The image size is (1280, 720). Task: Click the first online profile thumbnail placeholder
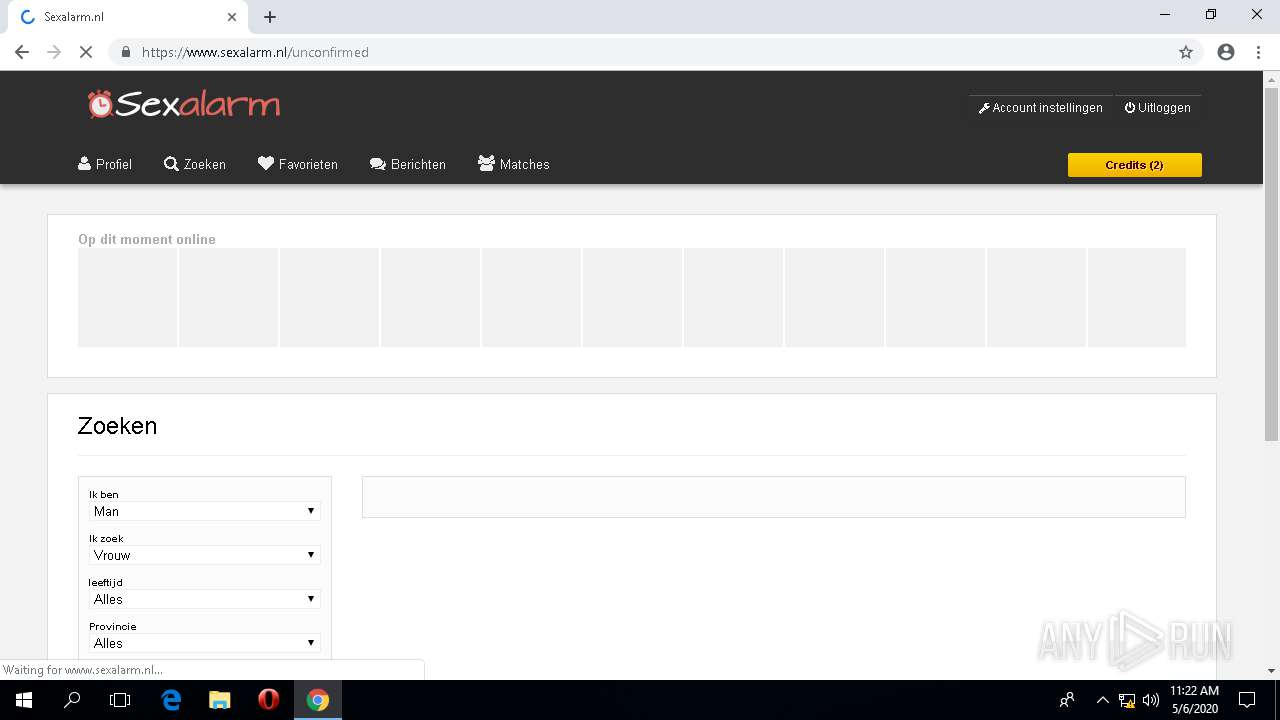point(128,298)
